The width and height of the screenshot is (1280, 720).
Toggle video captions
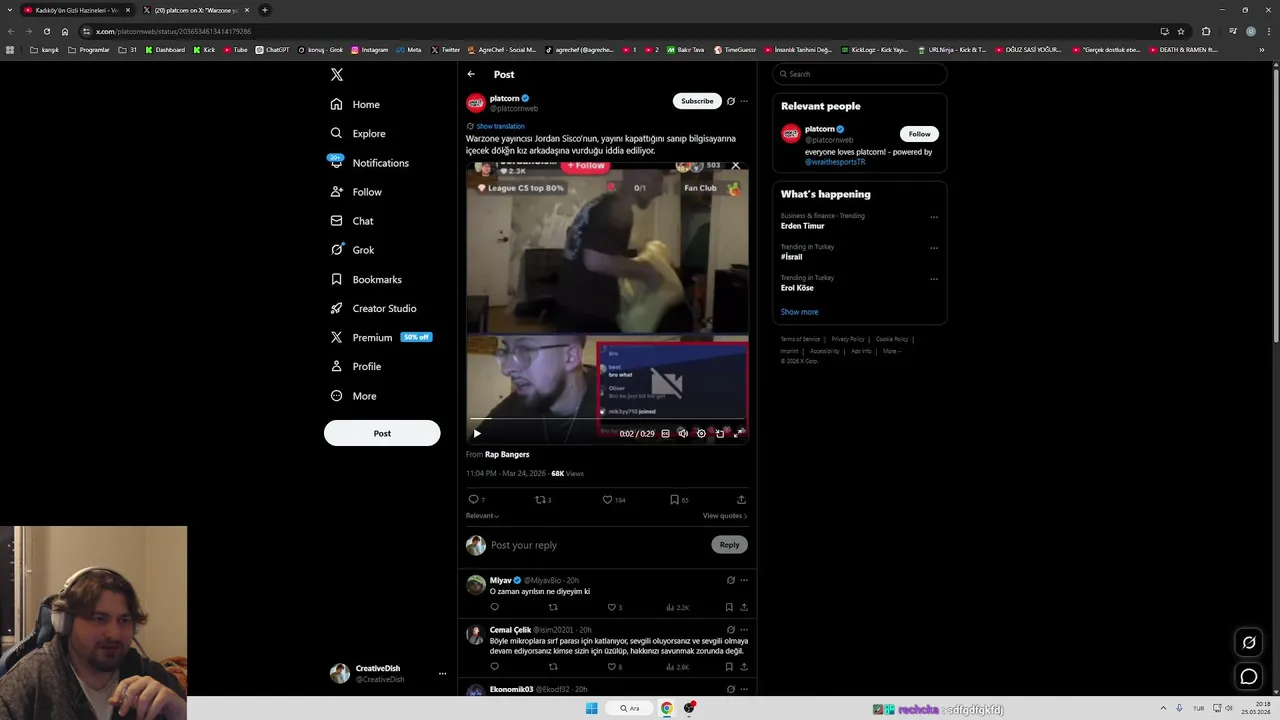665,433
